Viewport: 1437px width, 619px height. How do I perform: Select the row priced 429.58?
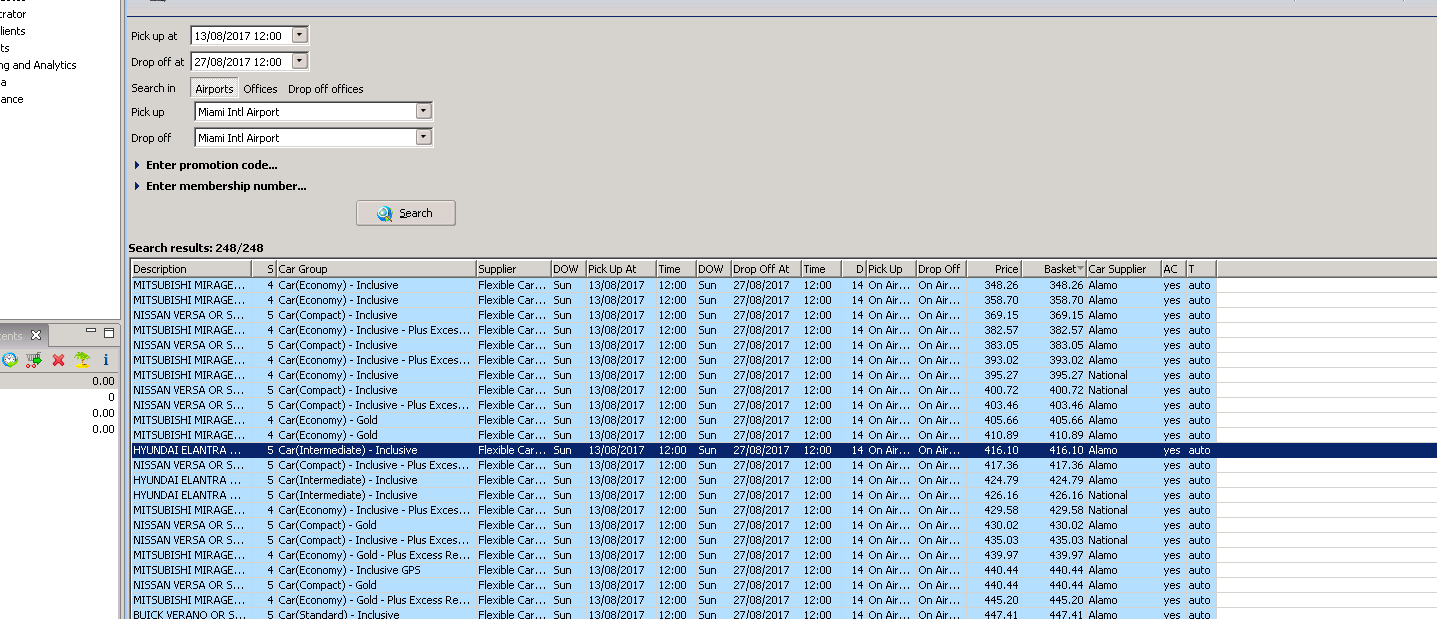pyautogui.click(x=673, y=510)
